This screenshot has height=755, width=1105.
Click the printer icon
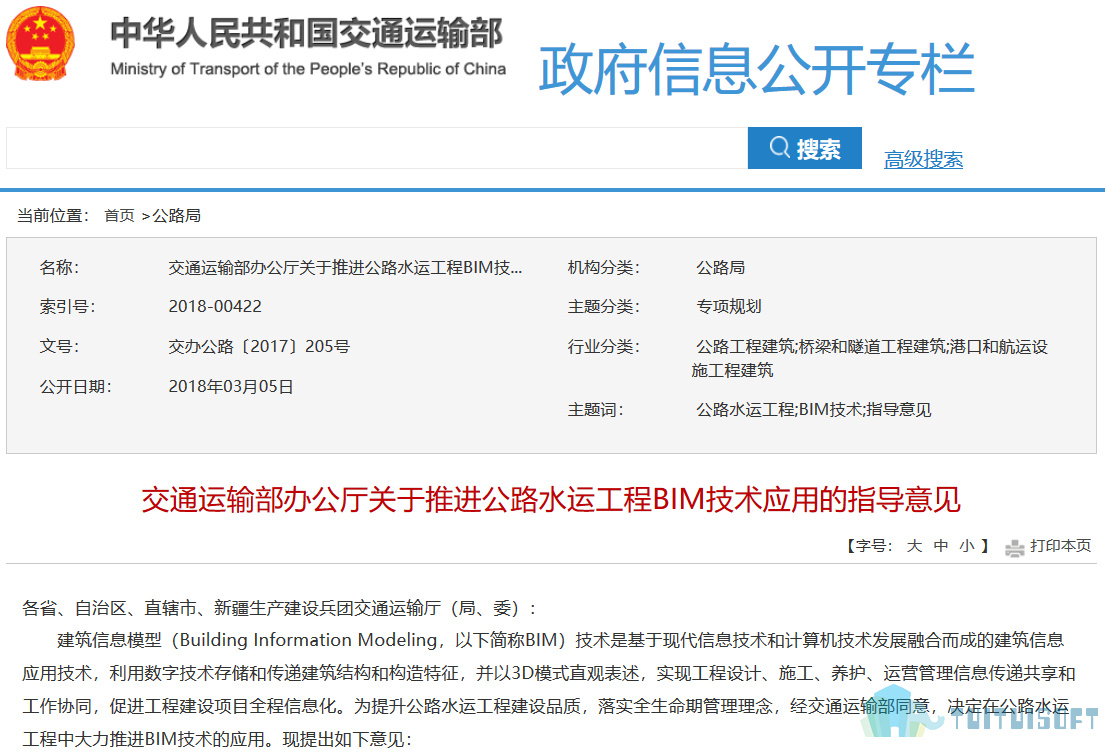click(x=1014, y=548)
